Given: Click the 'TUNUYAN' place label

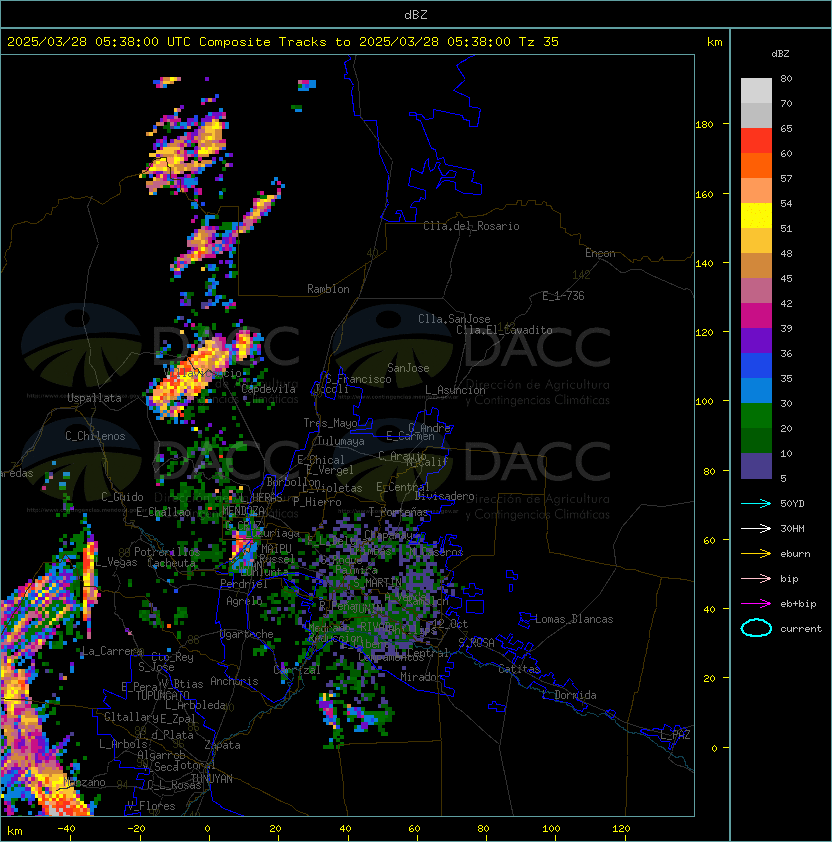Looking at the screenshot, I should point(212,779).
